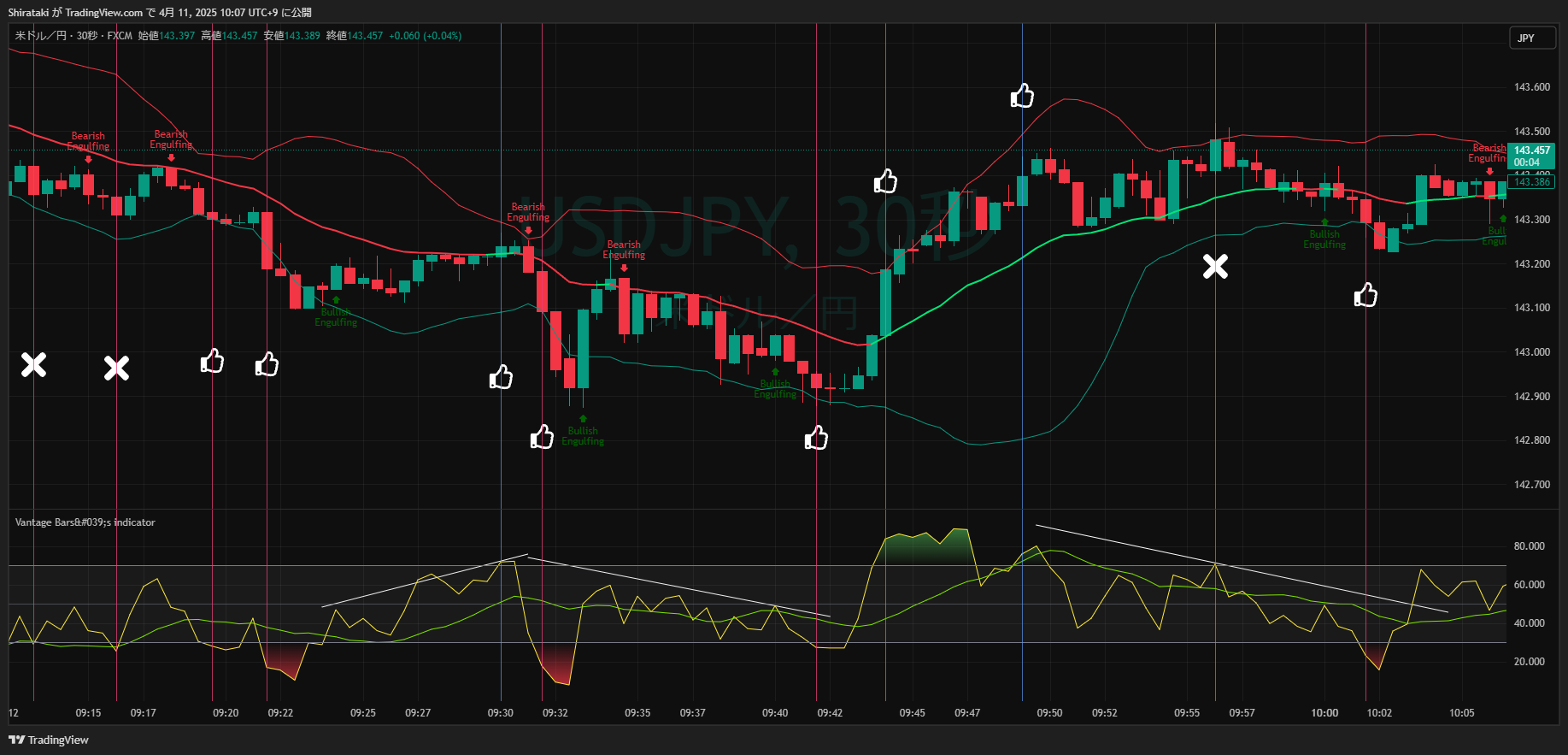Select the 09:30 time axis label
Screen dimensions: 1568x755
pyautogui.click(x=501, y=713)
